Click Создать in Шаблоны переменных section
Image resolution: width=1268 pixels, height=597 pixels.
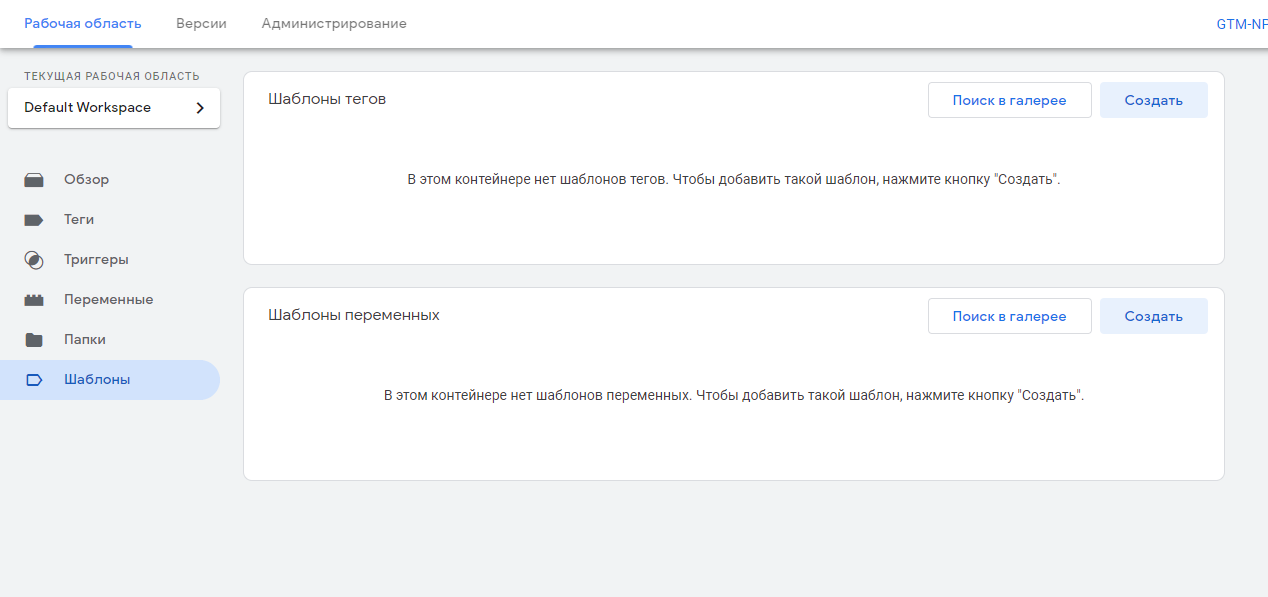pyautogui.click(x=1153, y=316)
